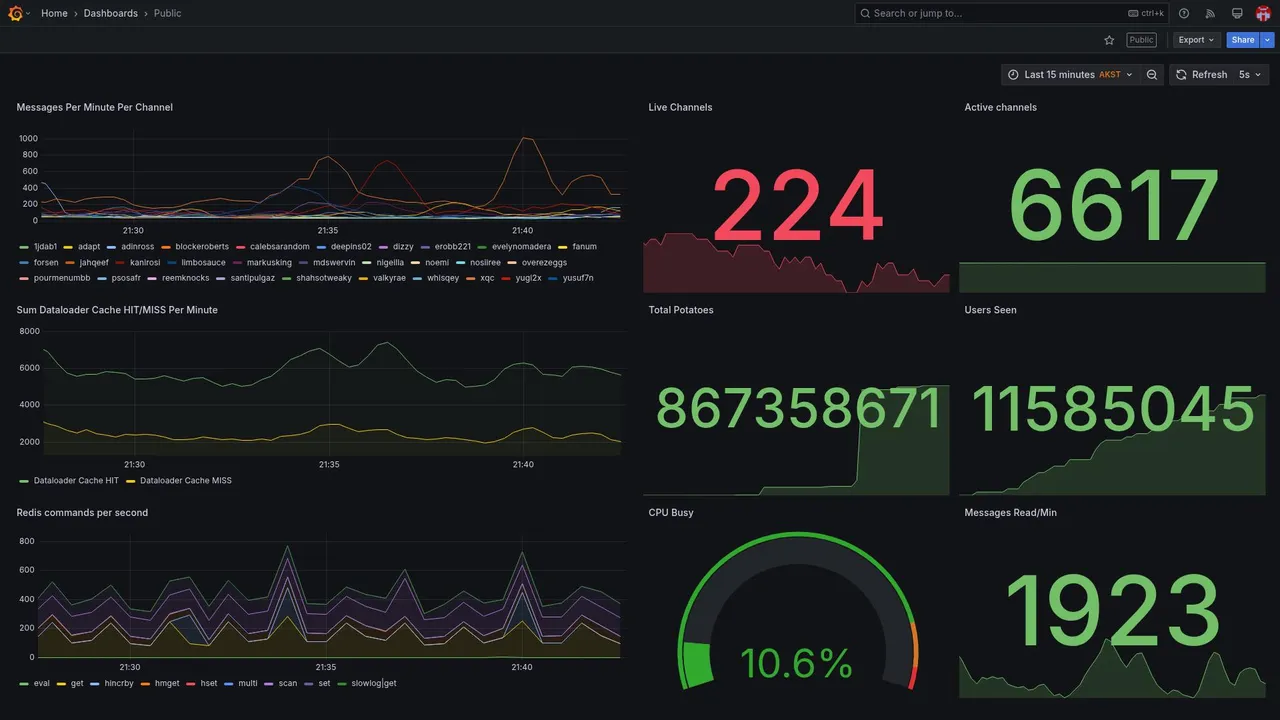
Task: Click the zoom out time range icon
Action: (1152, 75)
